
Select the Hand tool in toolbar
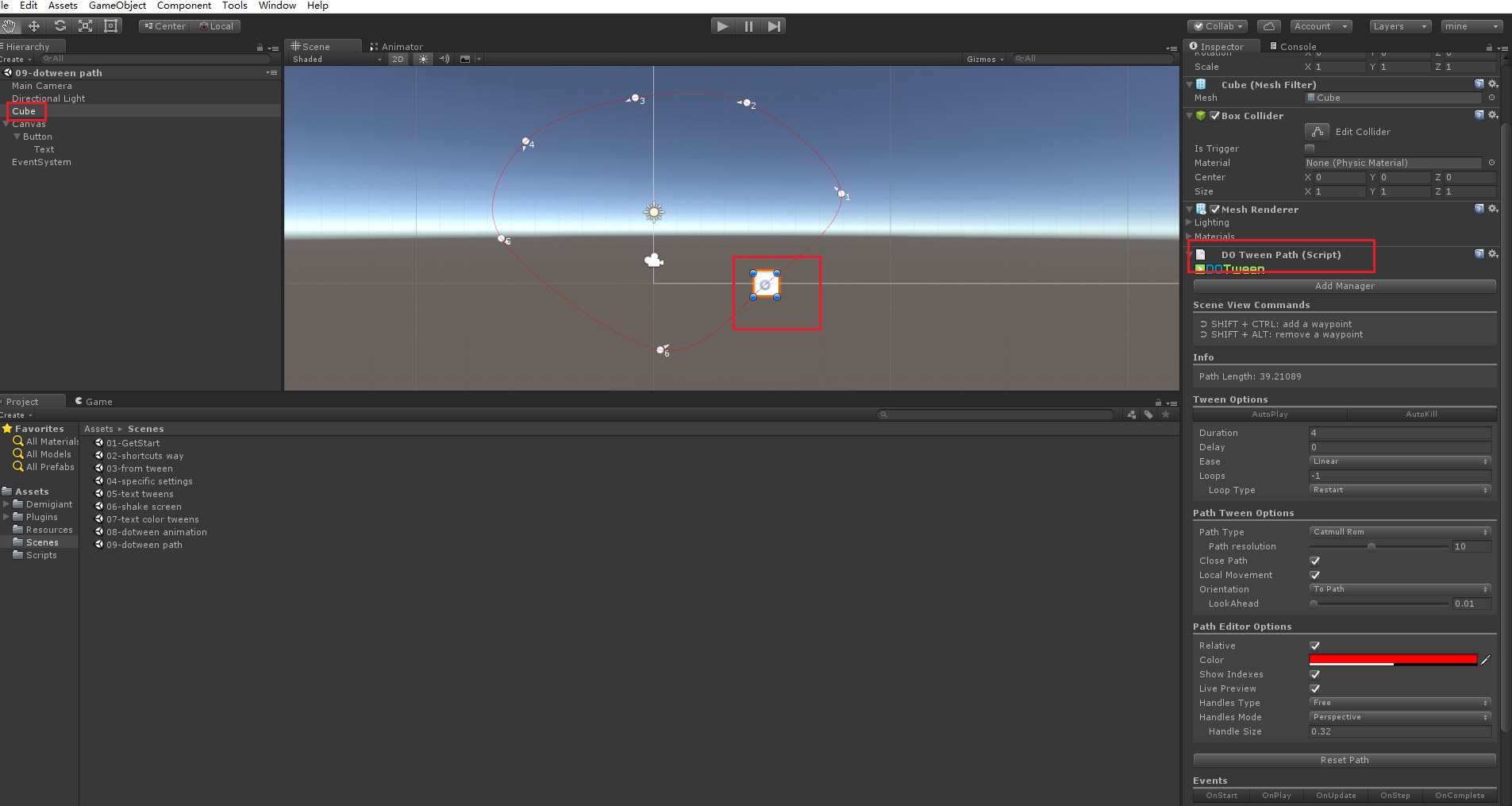pyautogui.click(x=9, y=26)
